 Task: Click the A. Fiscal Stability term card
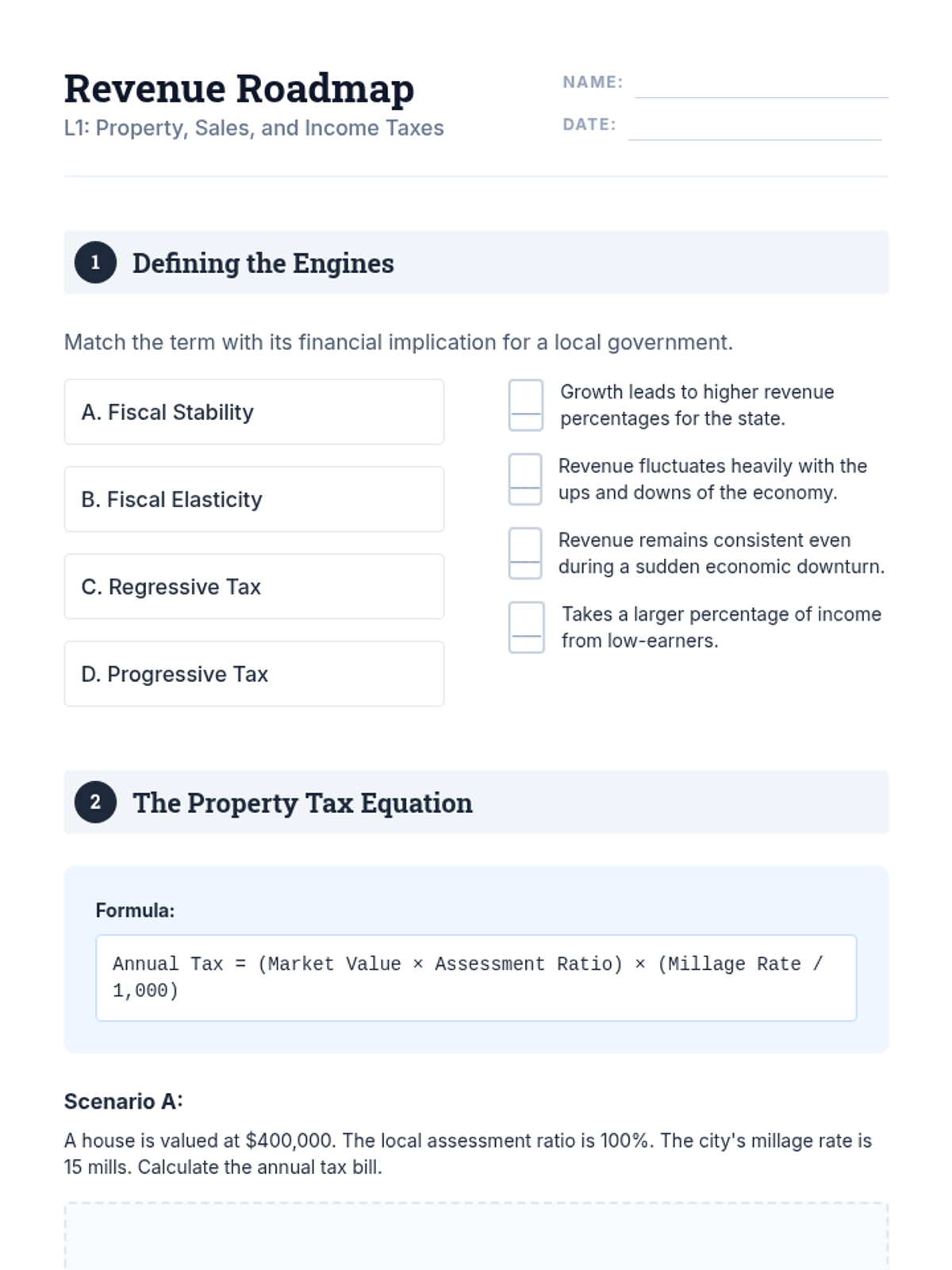click(x=254, y=412)
